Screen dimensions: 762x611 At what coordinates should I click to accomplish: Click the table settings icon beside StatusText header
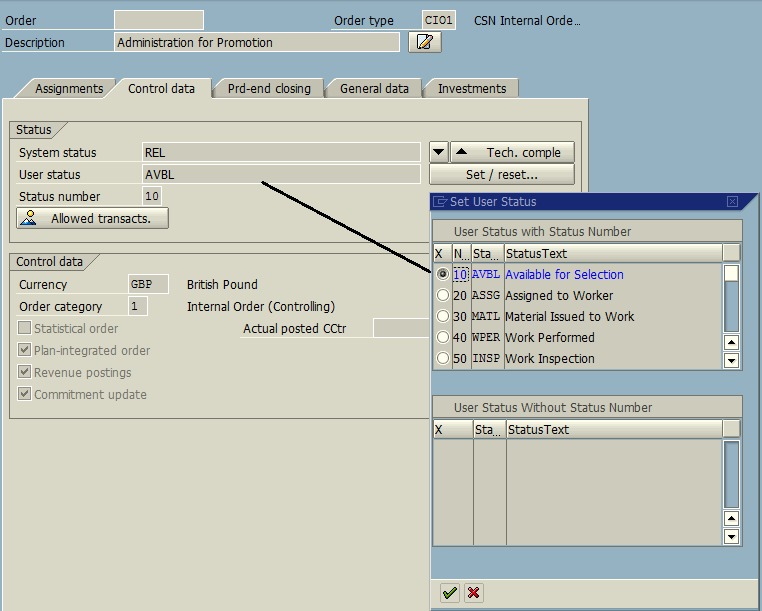pos(731,253)
